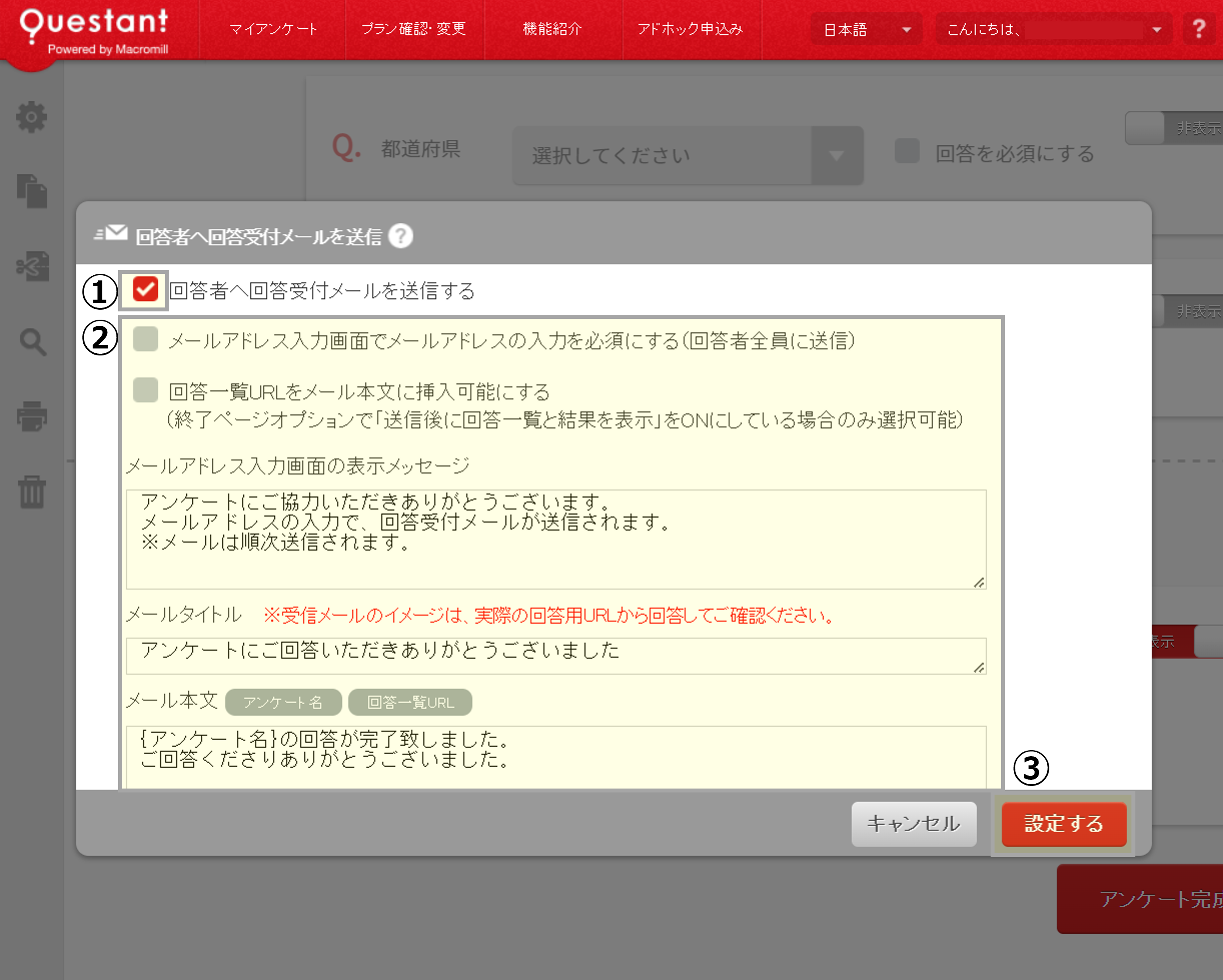Open the 日本語 language dropdown
This screenshot has height=980, width=1223.
pos(866,29)
